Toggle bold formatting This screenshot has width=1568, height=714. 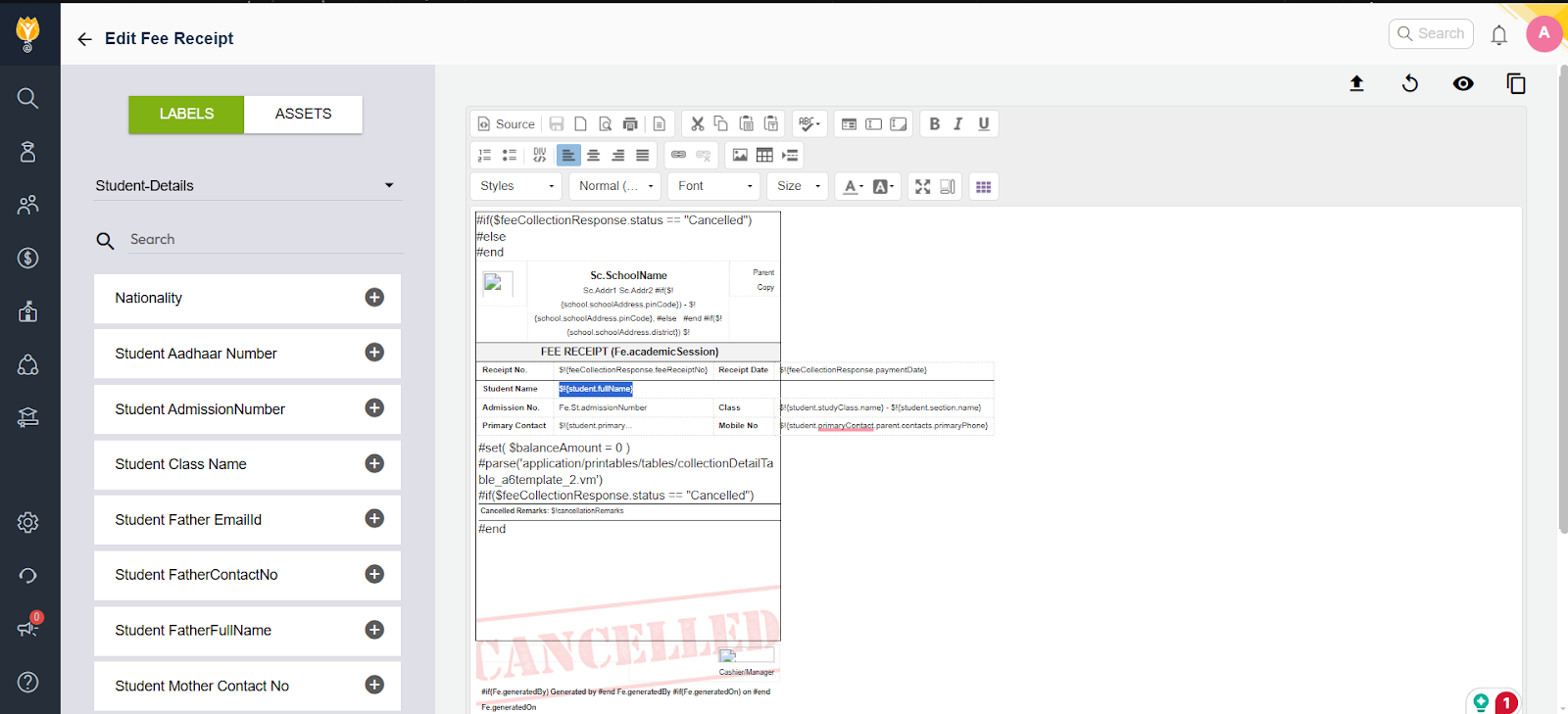point(934,124)
